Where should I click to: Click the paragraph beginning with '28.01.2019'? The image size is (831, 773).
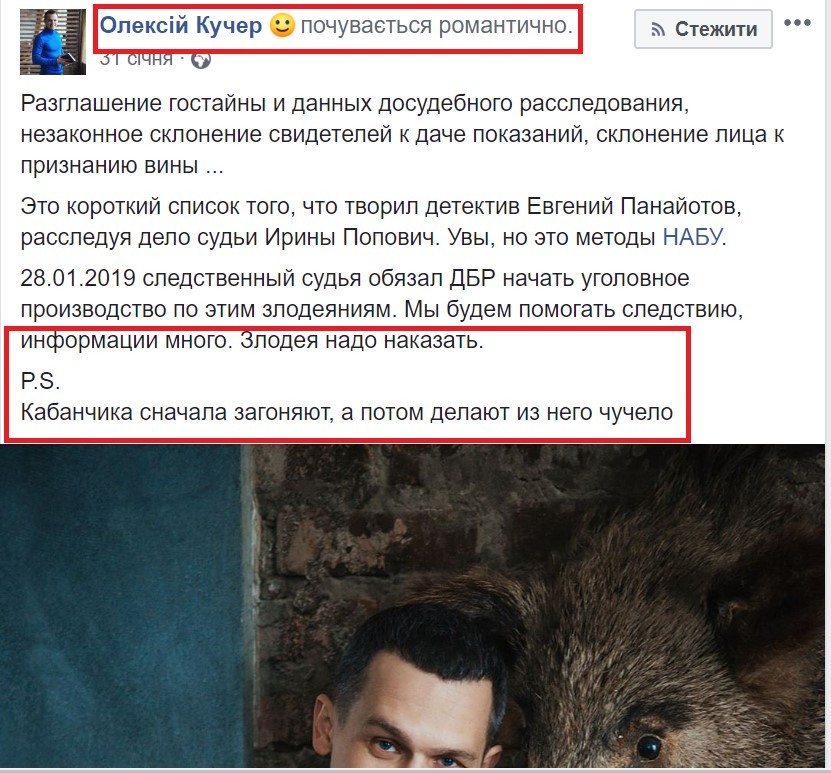coord(382,309)
